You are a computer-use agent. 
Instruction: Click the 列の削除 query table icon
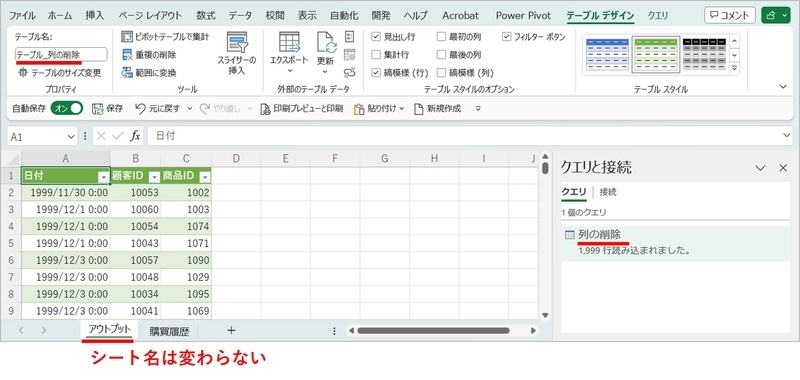pos(570,235)
